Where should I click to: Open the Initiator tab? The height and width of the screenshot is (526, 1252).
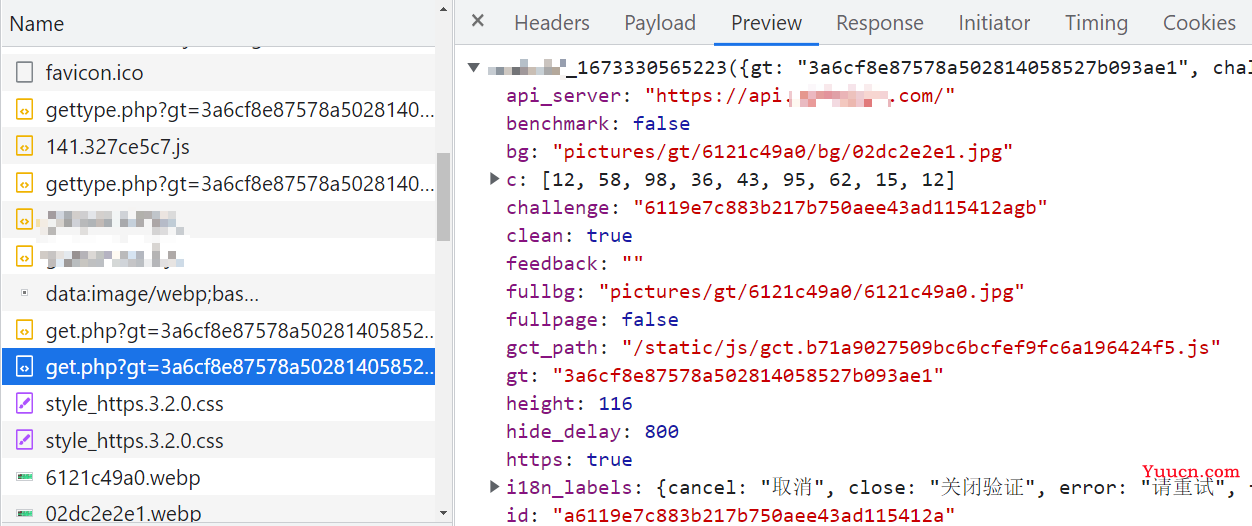click(993, 23)
